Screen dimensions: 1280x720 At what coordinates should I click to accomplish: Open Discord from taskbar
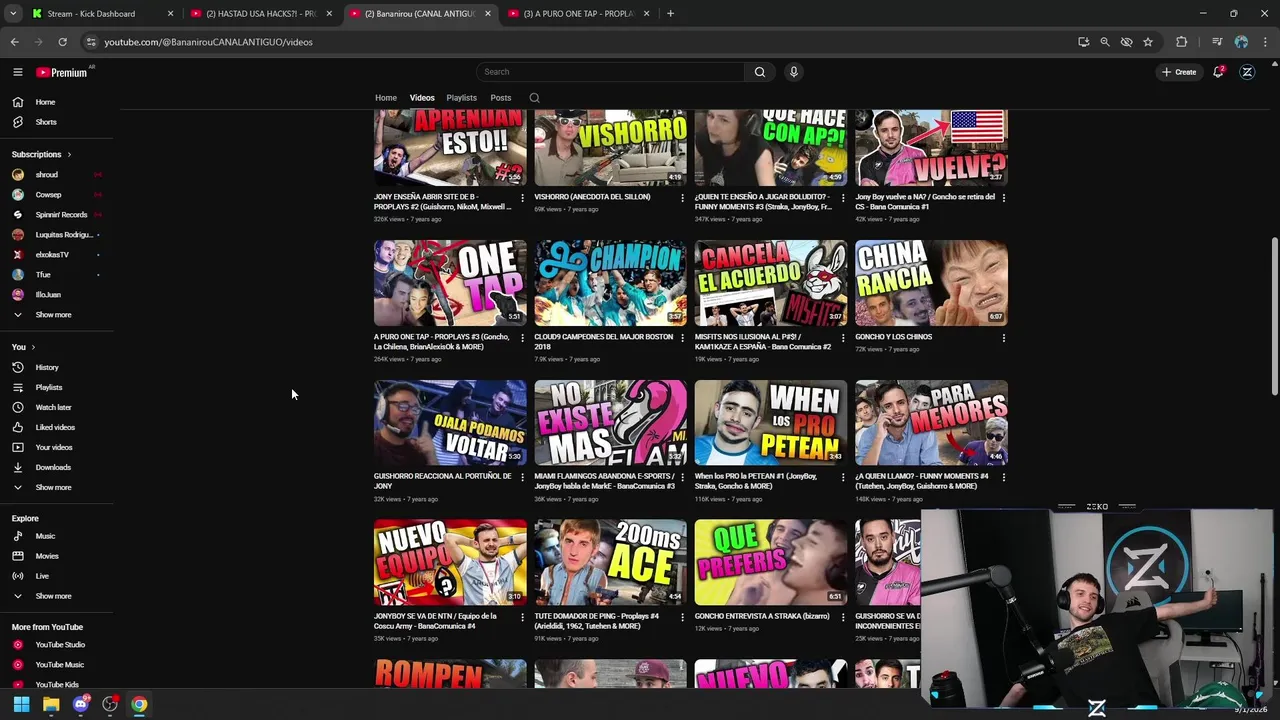81,704
